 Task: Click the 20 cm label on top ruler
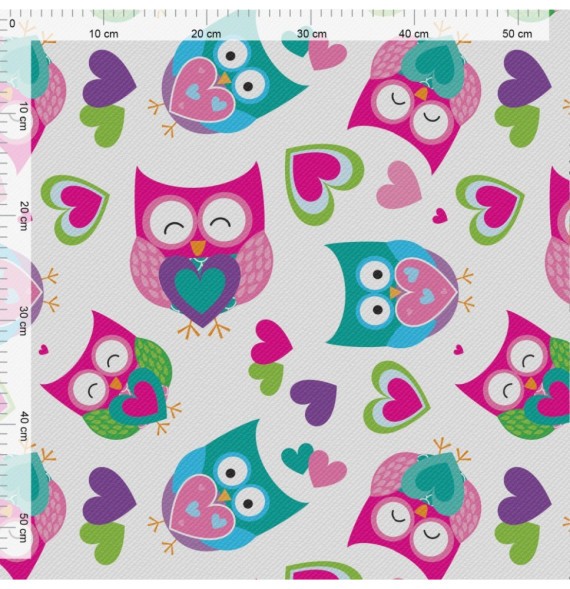click(206, 34)
